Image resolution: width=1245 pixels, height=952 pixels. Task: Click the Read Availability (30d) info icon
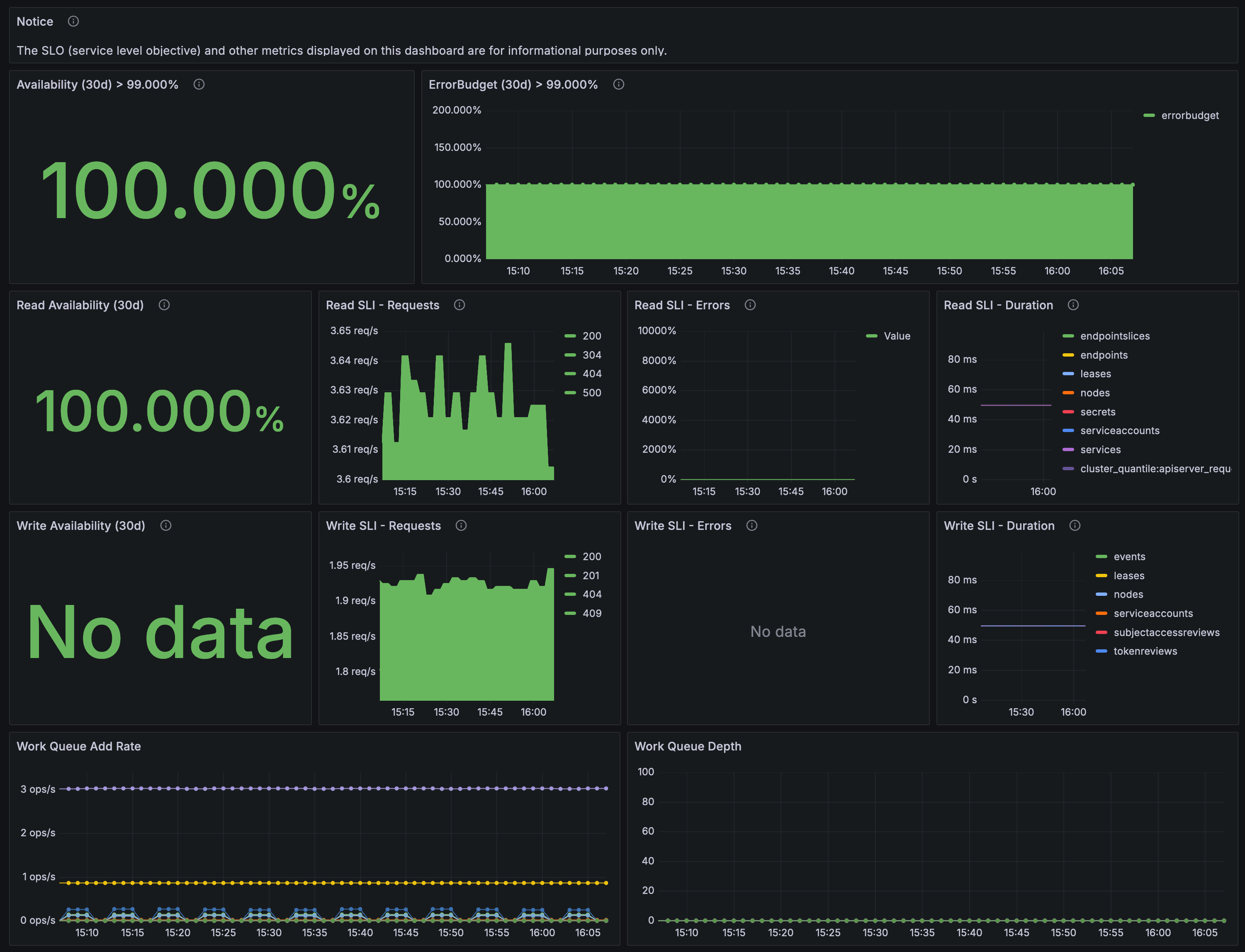[164, 305]
